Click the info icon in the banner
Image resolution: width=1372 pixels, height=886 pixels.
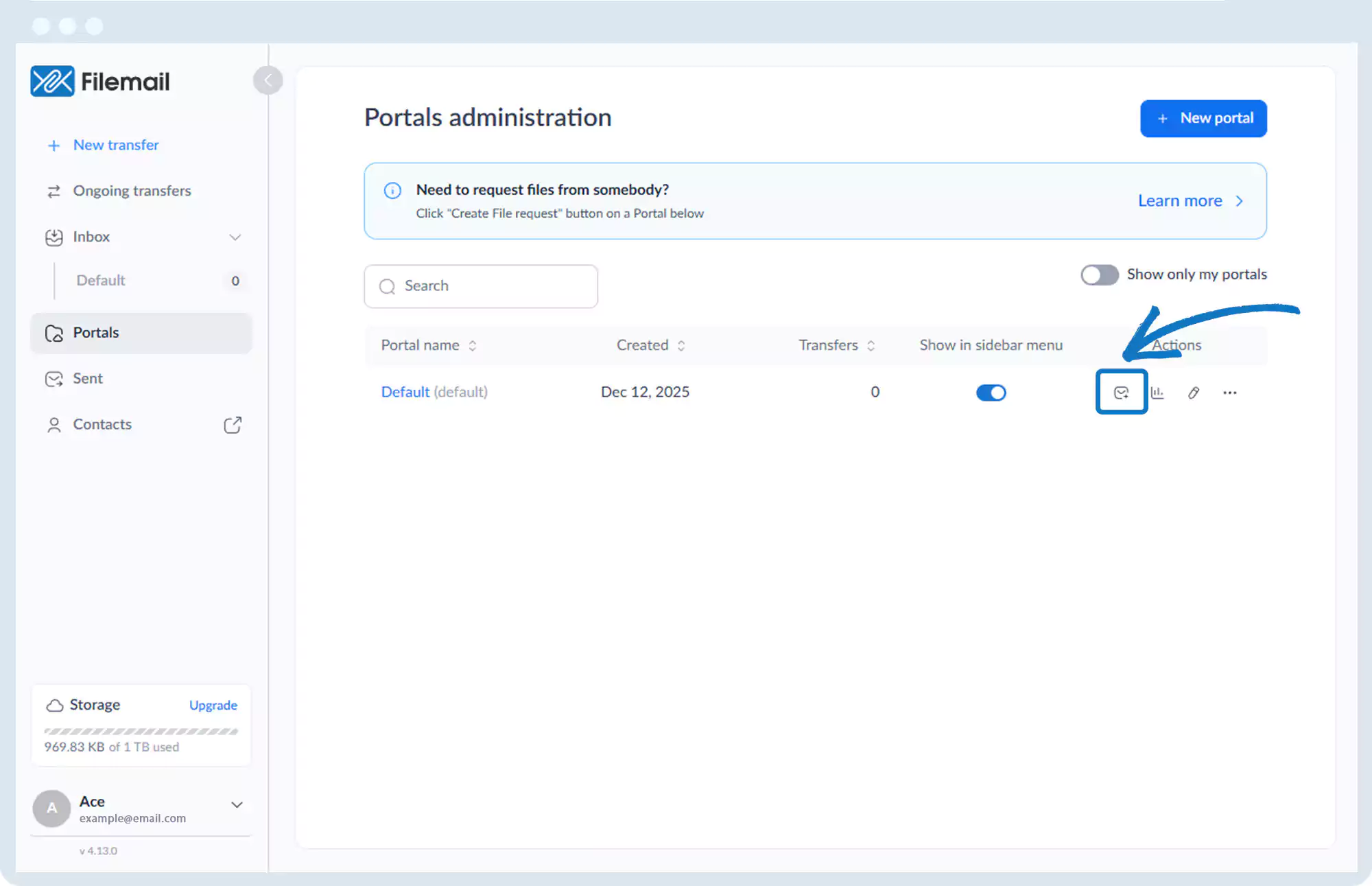392,190
